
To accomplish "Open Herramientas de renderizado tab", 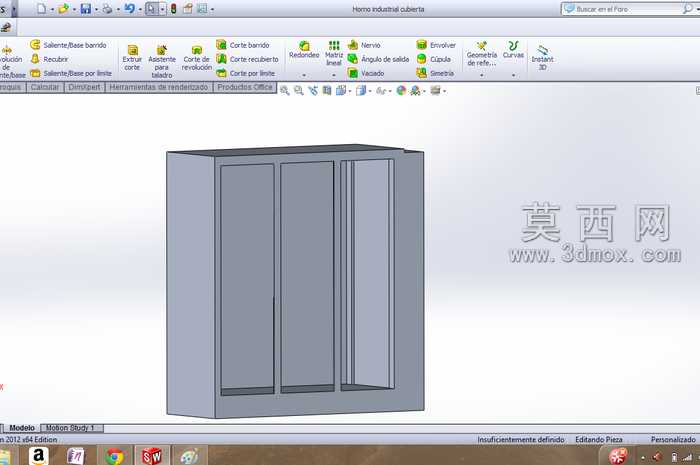I will pyautogui.click(x=158, y=87).
